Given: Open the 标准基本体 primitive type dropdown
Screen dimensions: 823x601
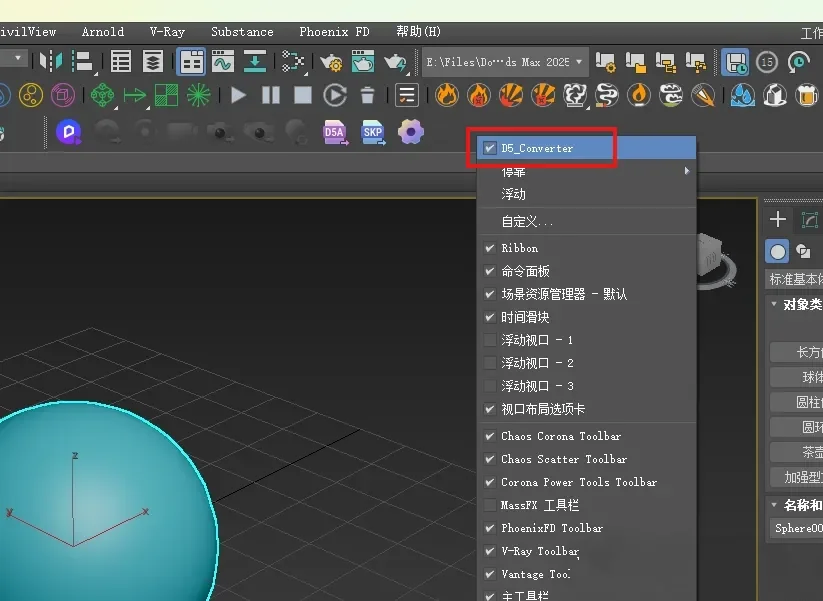Looking at the screenshot, I should click(794, 279).
